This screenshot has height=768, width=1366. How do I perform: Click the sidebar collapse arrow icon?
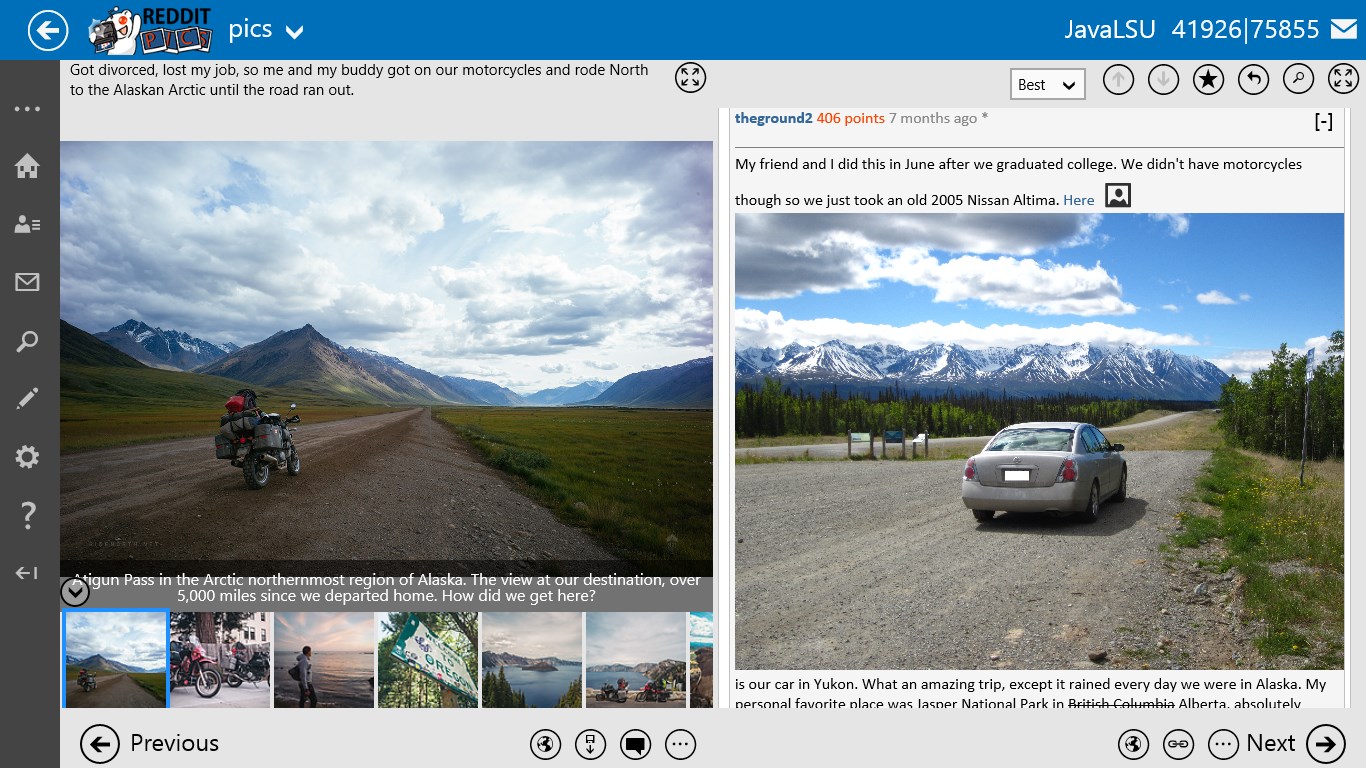point(27,573)
